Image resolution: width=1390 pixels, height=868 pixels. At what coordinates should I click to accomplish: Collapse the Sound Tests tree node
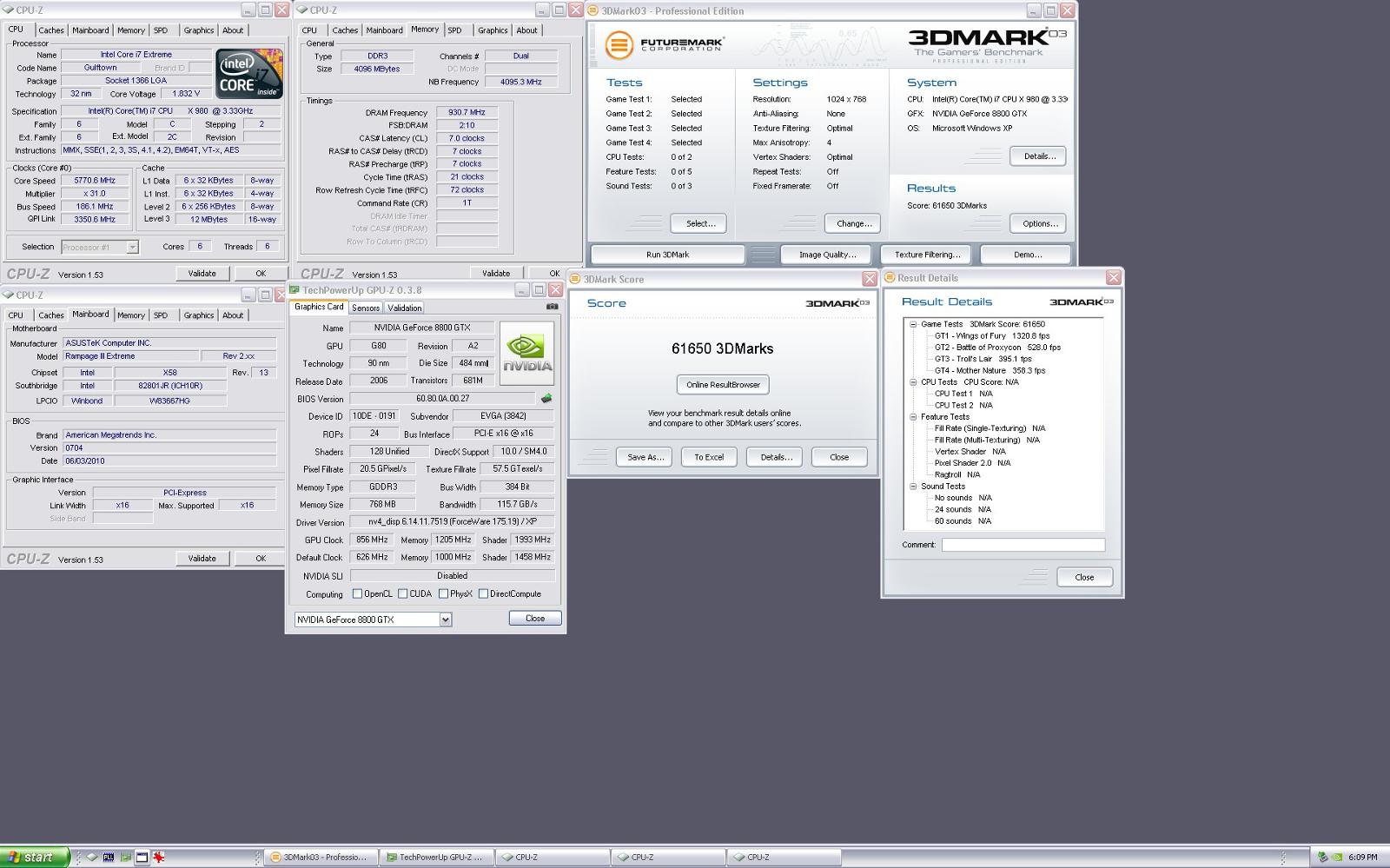[x=913, y=487]
